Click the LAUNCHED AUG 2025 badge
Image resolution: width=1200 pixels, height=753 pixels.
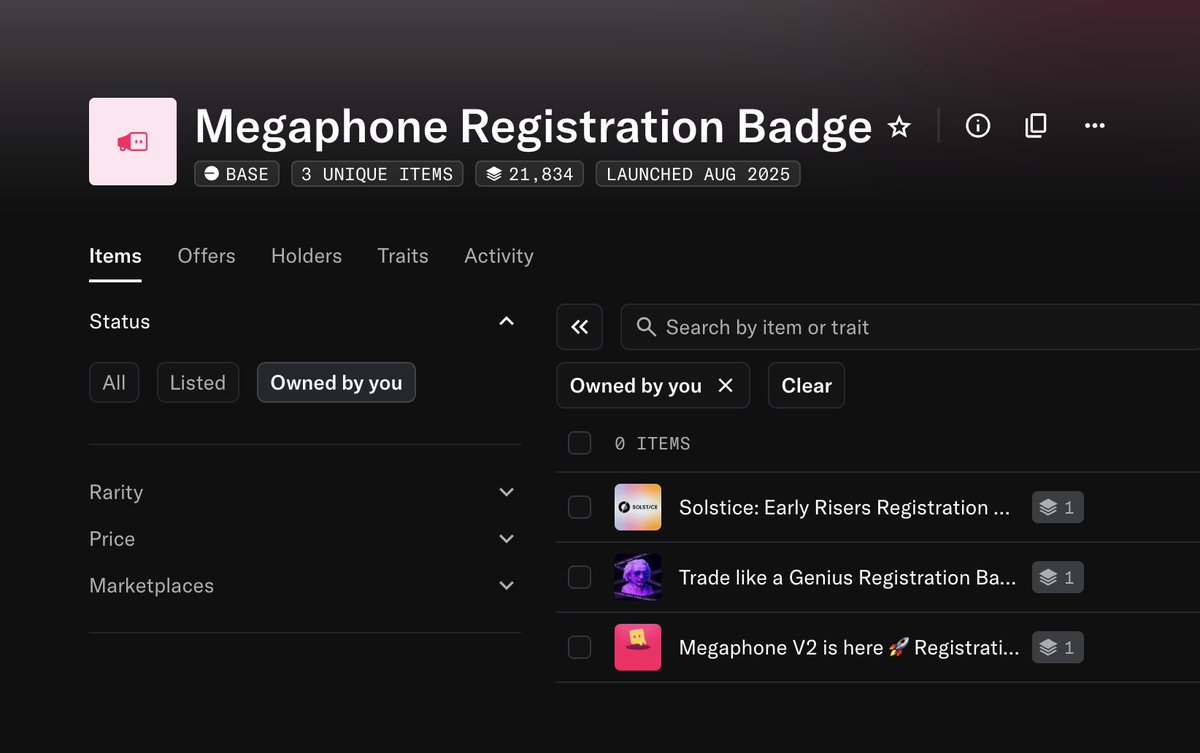(698, 174)
